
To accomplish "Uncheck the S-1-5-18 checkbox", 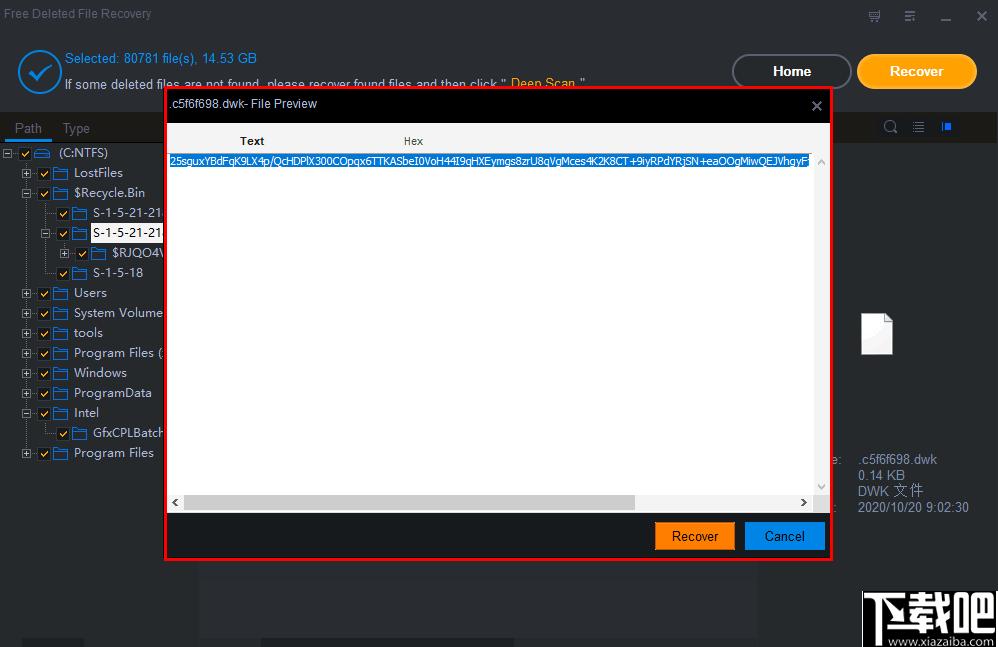I will [63, 274].
